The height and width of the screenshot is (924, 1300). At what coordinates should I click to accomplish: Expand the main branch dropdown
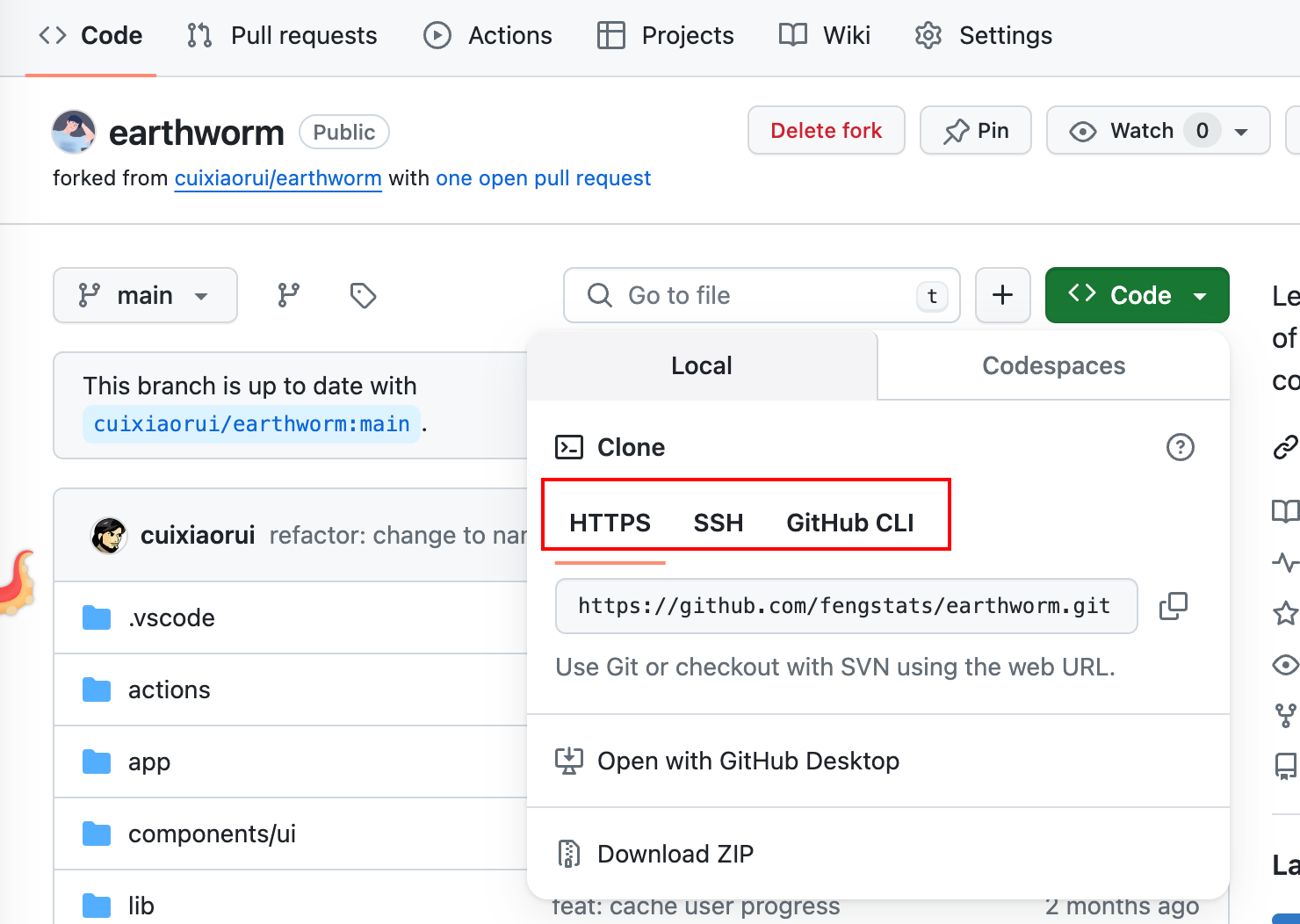pos(145,295)
